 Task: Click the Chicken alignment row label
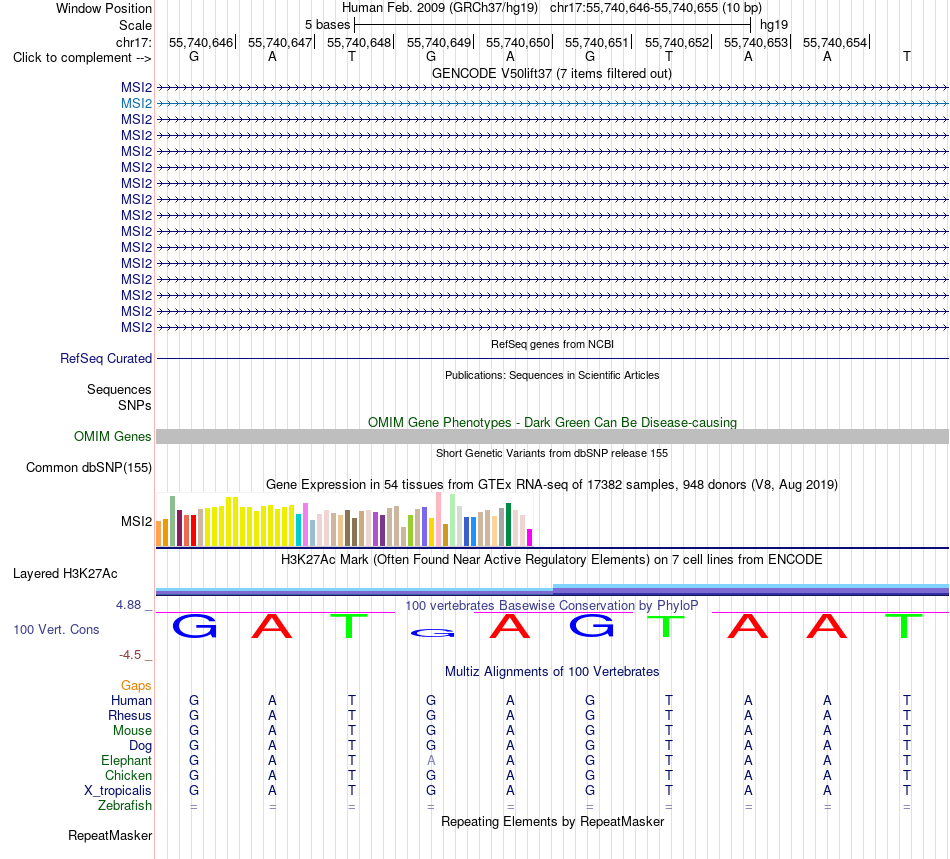pos(128,775)
